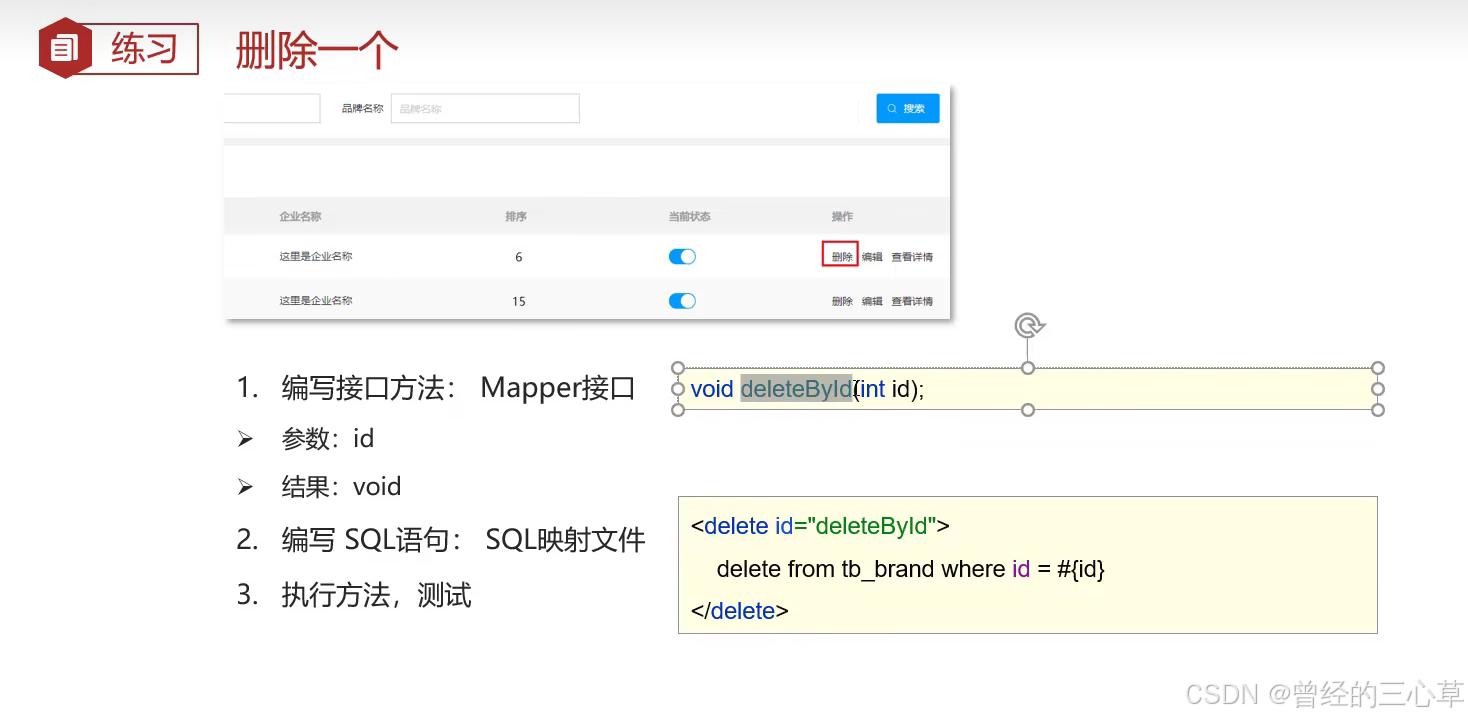Click the closing </delete> tag line
Screen dimensions: 1468x720
(740, 611)
